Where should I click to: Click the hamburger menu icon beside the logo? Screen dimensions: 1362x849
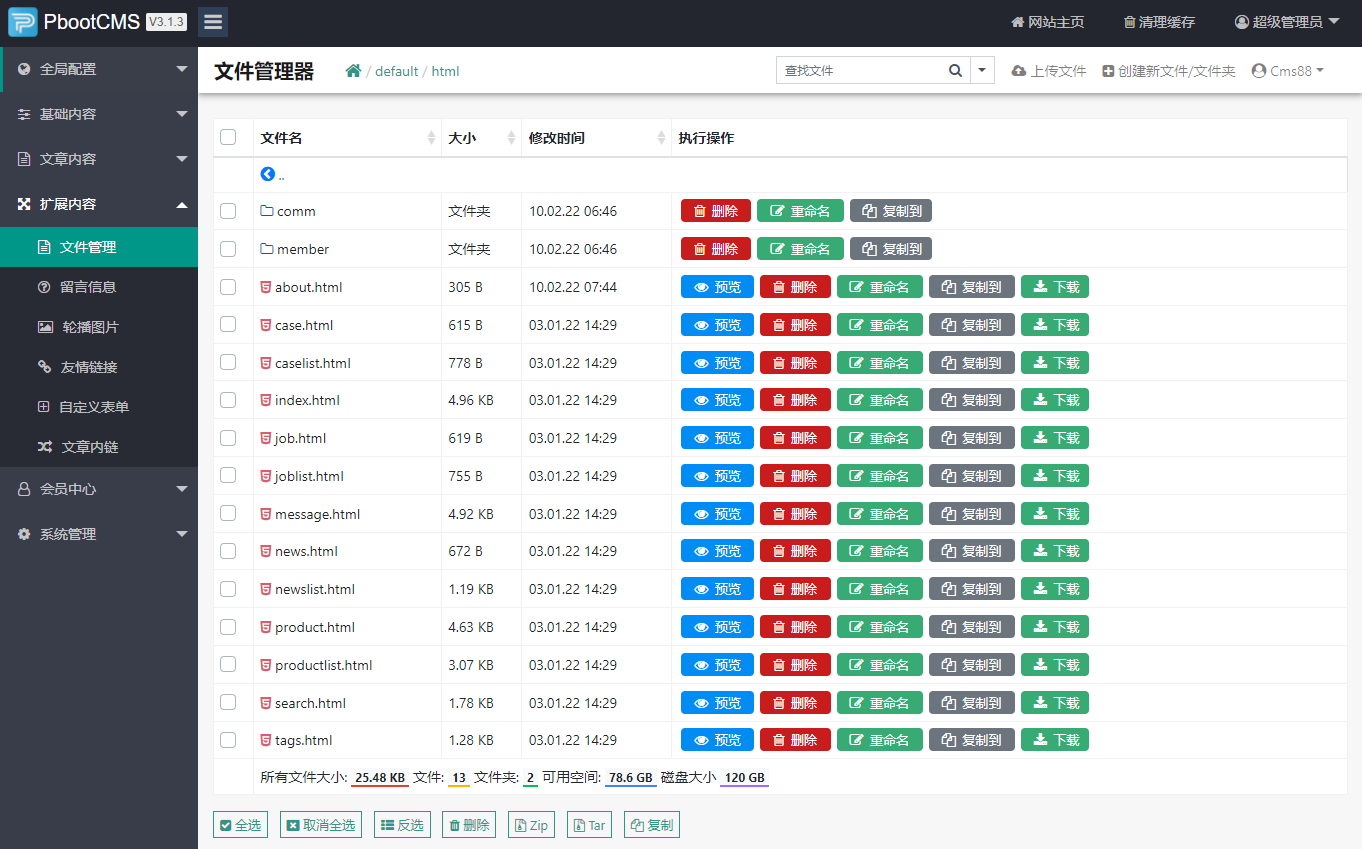click(212, 21)
